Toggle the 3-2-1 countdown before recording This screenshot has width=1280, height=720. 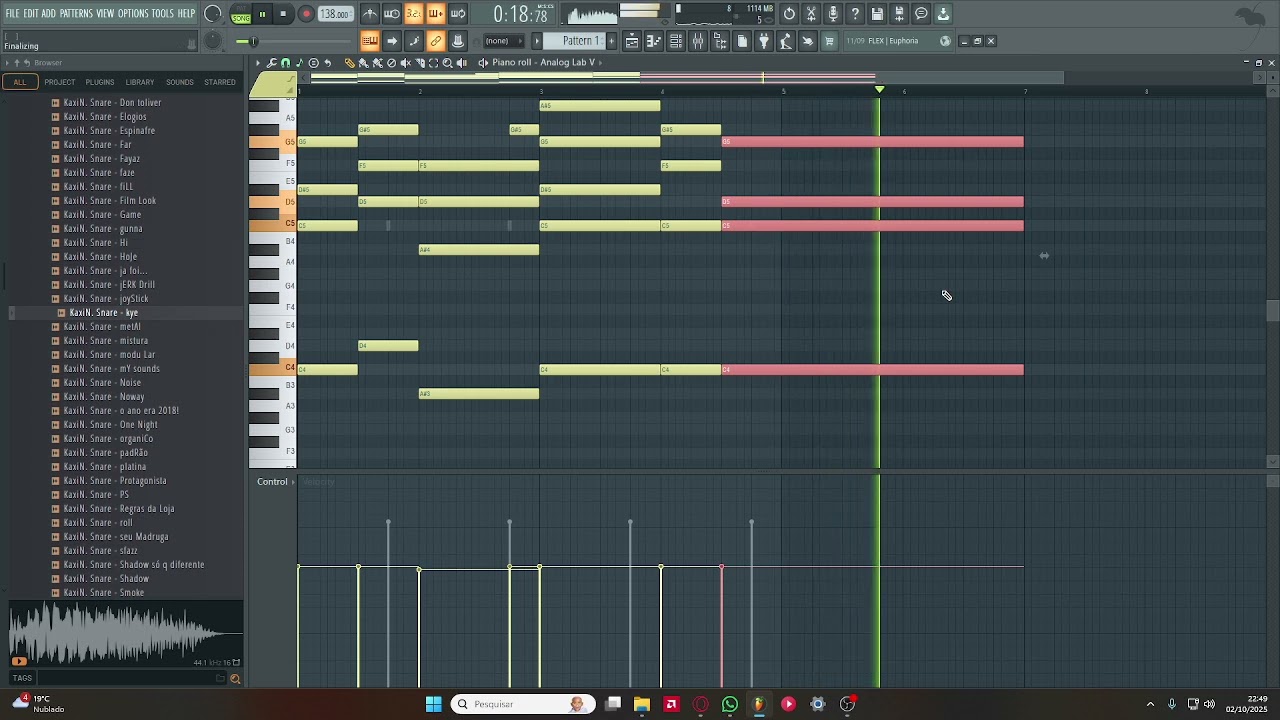coord(413,14)
